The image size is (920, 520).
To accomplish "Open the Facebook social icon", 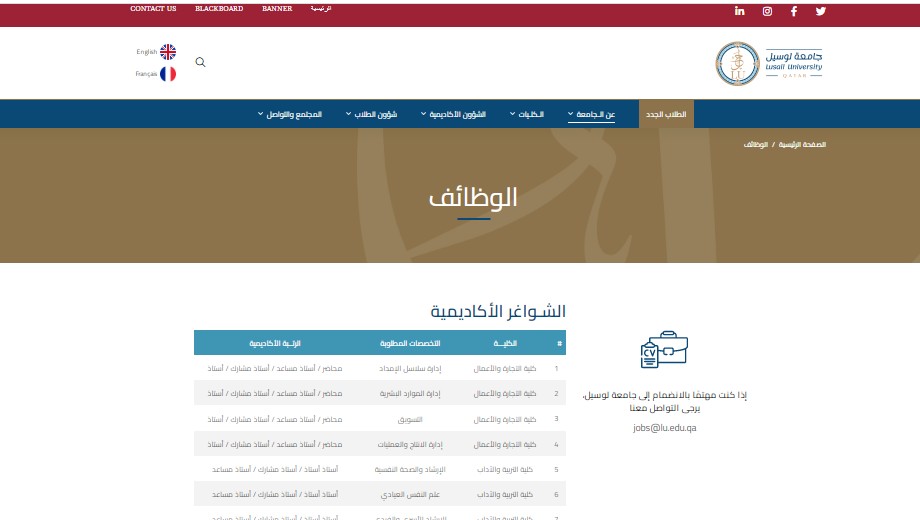I will 794,11.
